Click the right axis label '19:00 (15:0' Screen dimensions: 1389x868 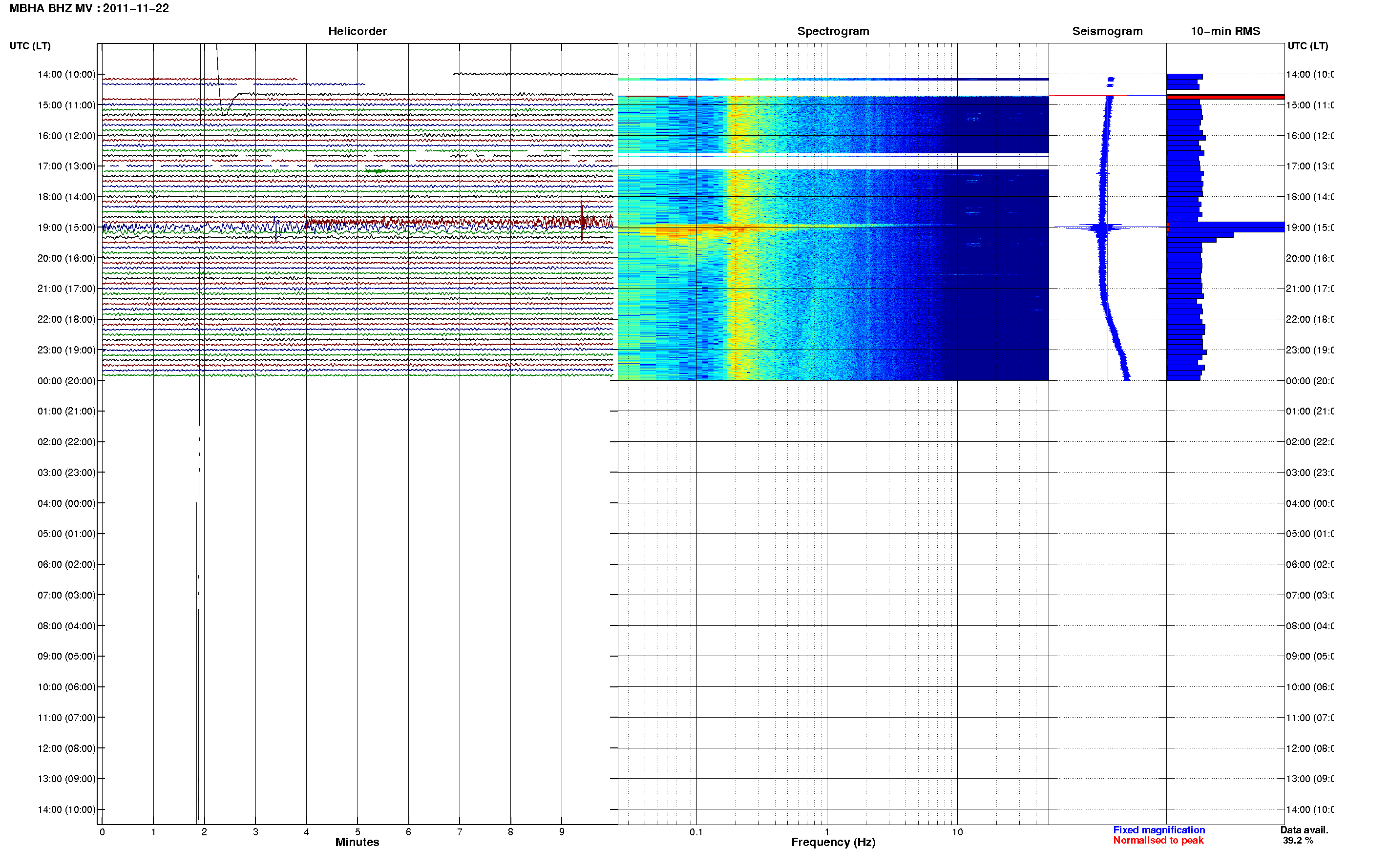[1310, 228]
